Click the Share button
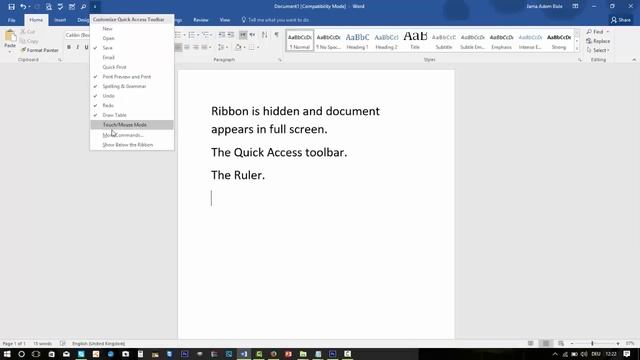This screenshot has width=640, height=360. [621, 20]
